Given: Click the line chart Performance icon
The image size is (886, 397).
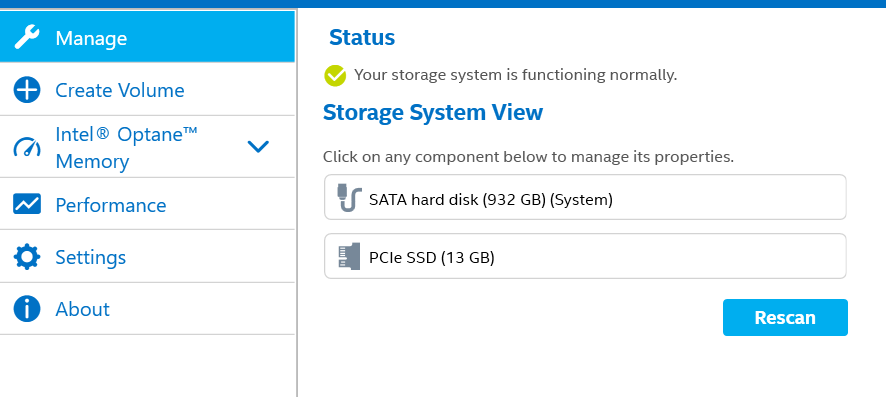Looking at the screenshot, I should tap(27, 204).
